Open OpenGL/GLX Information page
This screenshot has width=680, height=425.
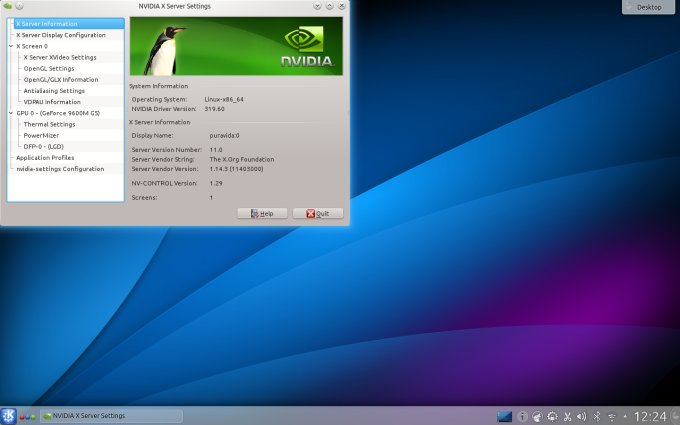coord(61,80)
